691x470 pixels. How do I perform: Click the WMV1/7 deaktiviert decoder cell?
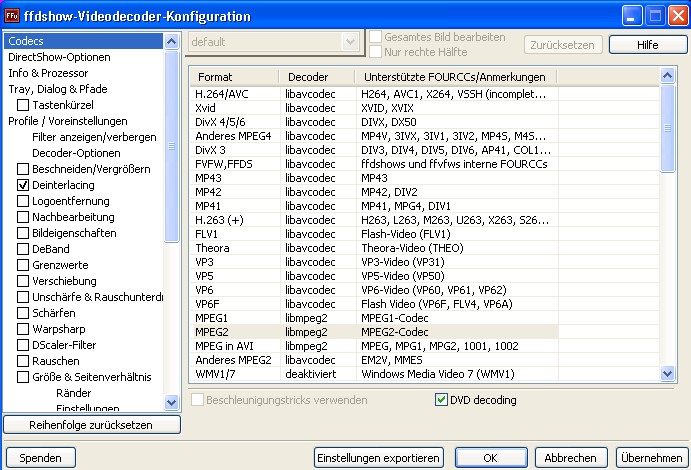click(x=310, y=373)
